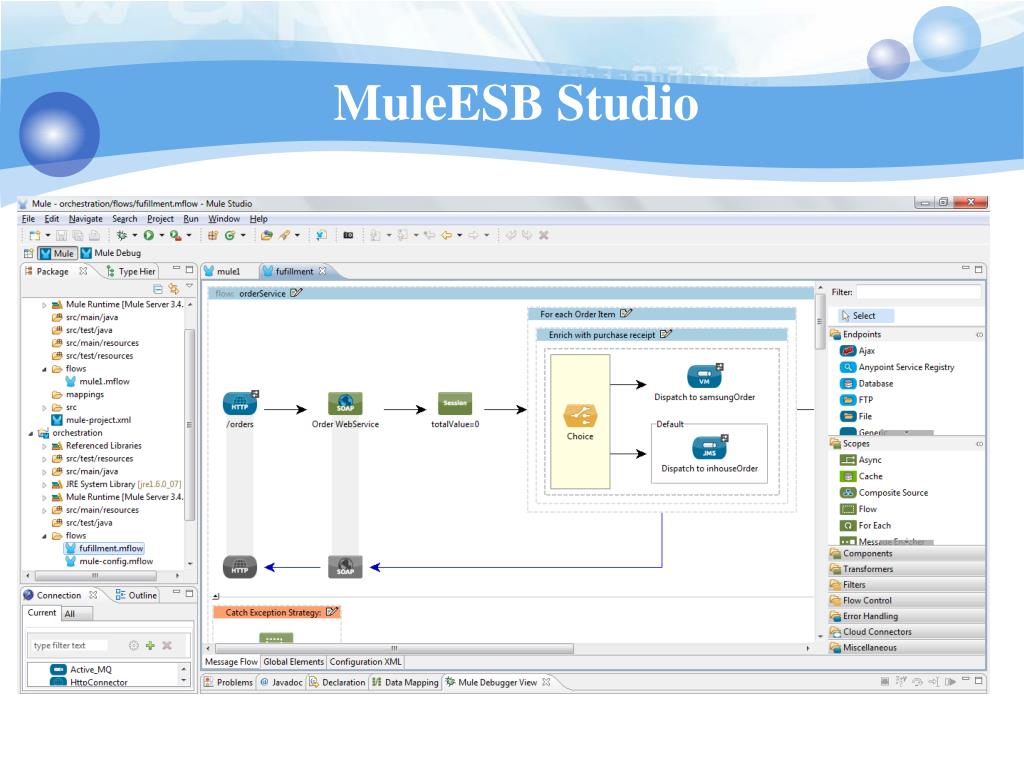Expand the Cloud Connectors palette category

[x=907, y=632]
